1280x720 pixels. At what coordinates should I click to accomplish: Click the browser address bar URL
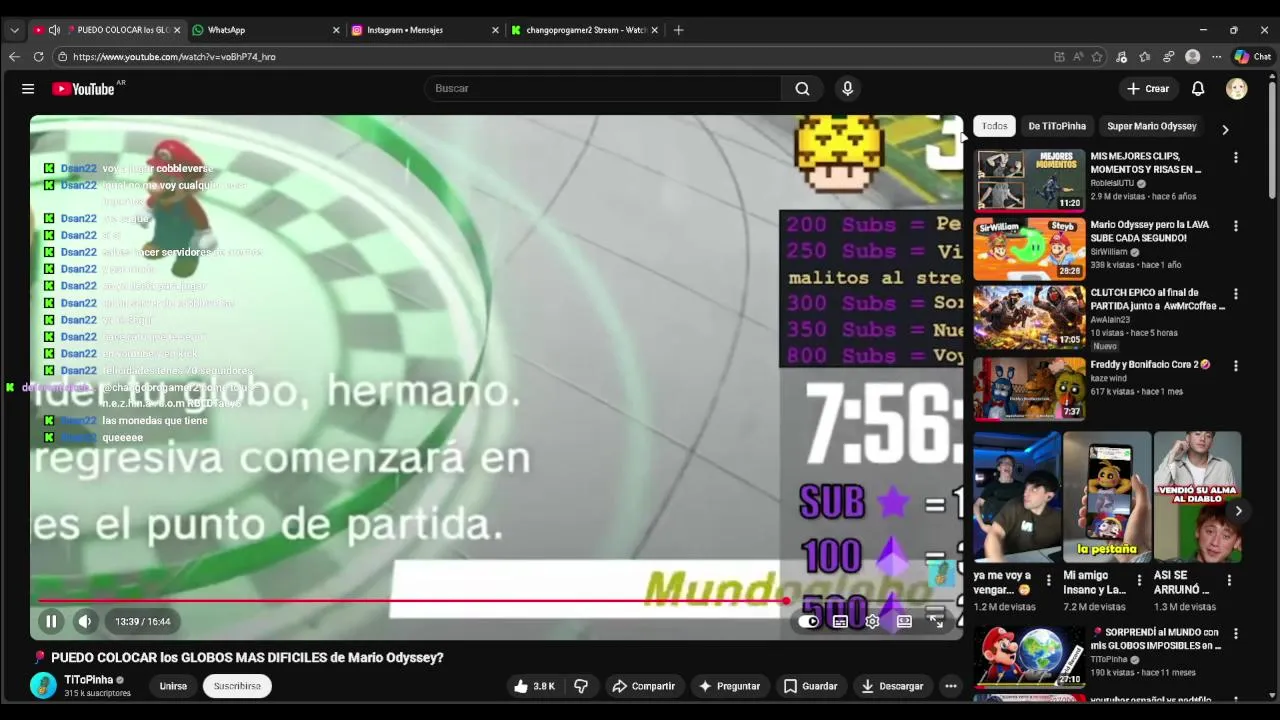[x=174, y=57]
